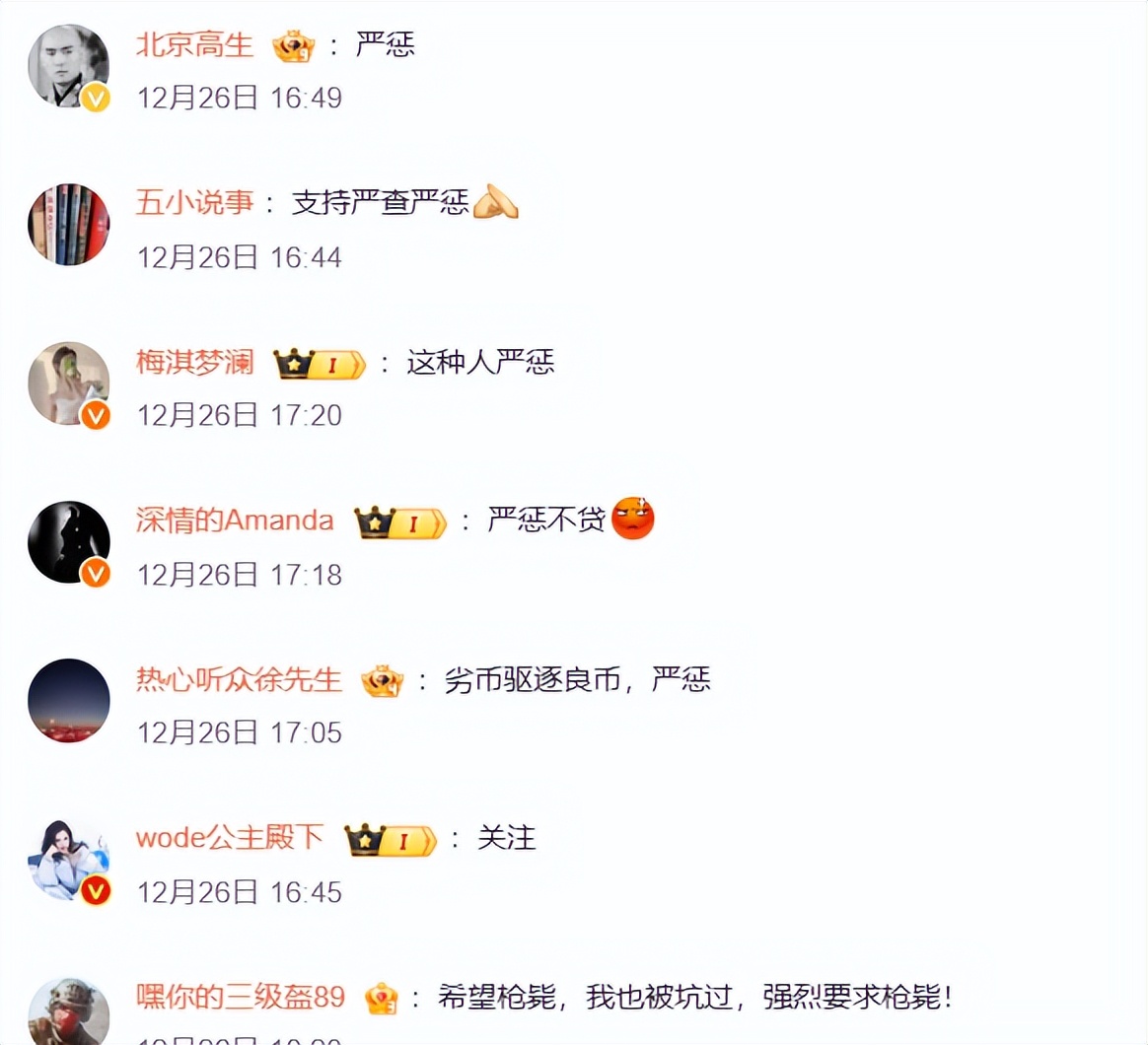Click the member badge beside 深情的Amanda
Image resolution: width=1148 pixels, height=1045 pixels.
point(400,522)
